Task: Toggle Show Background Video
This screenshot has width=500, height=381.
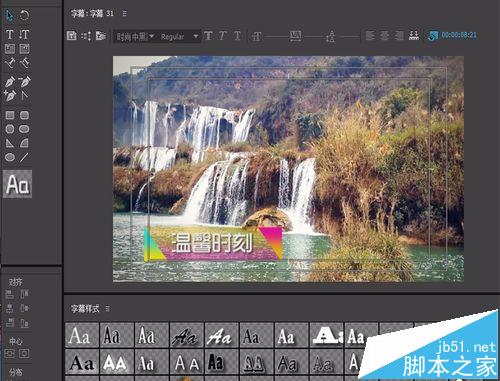Action: point(432,36)
